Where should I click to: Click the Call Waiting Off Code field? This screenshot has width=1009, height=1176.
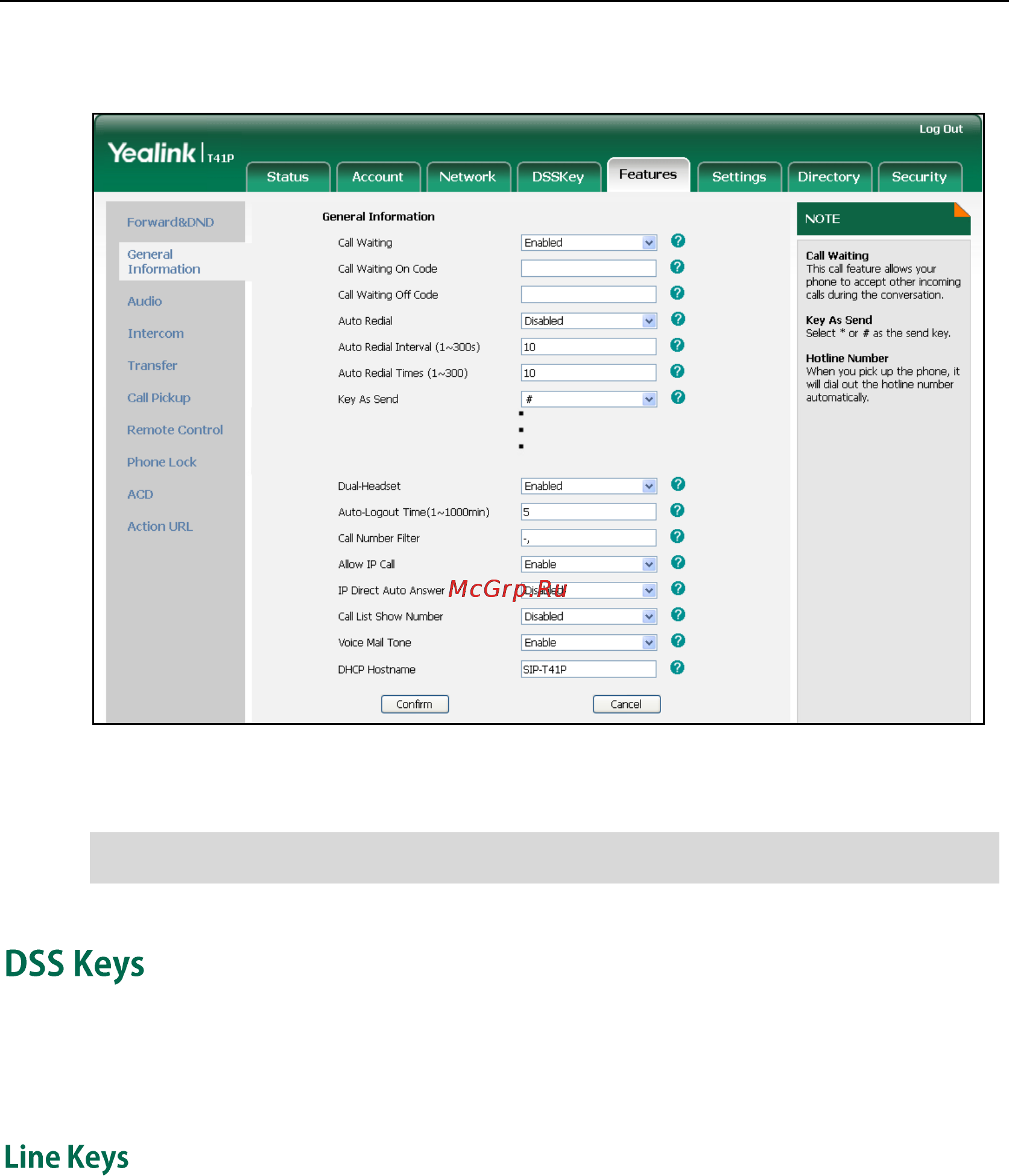pyautogui.click(x=589, y=294)
